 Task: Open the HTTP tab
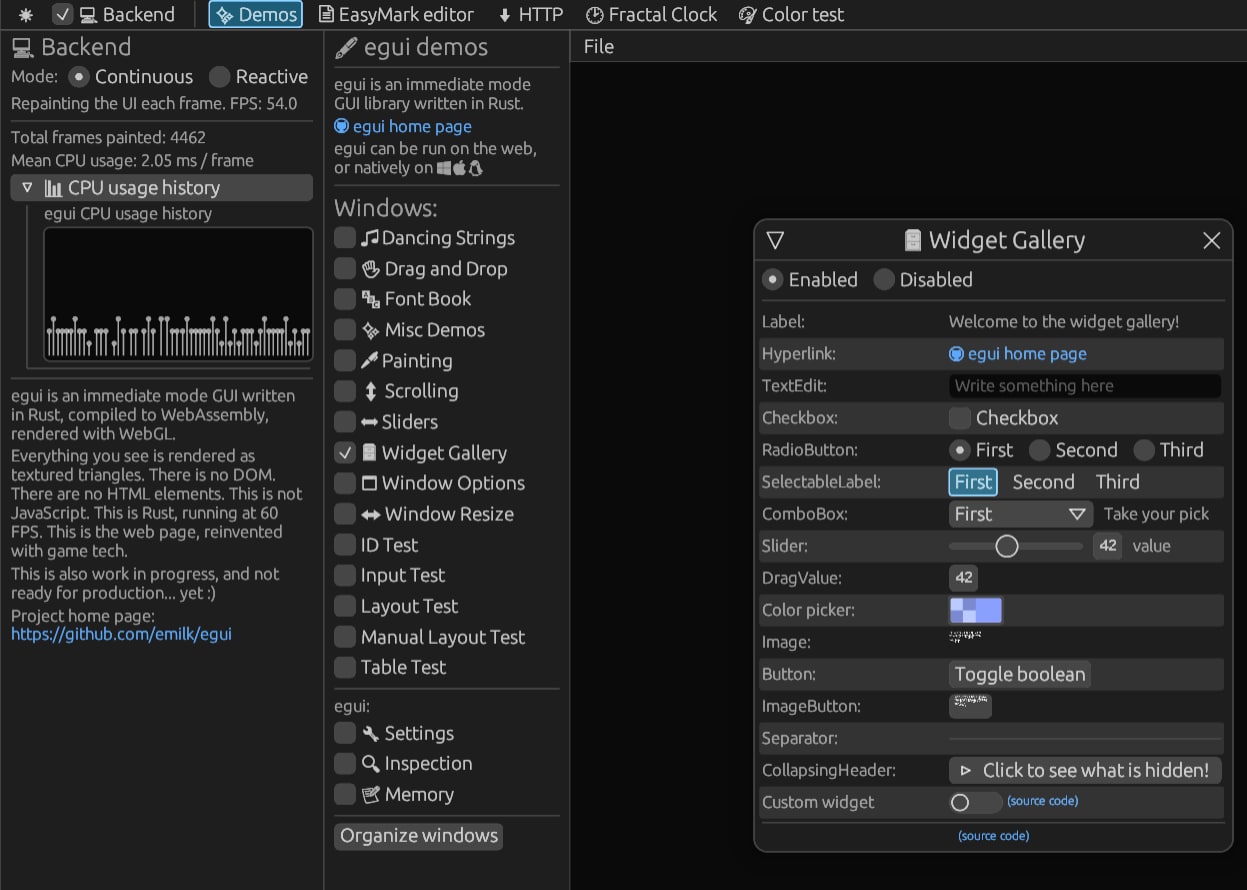(x=530, y=14)
